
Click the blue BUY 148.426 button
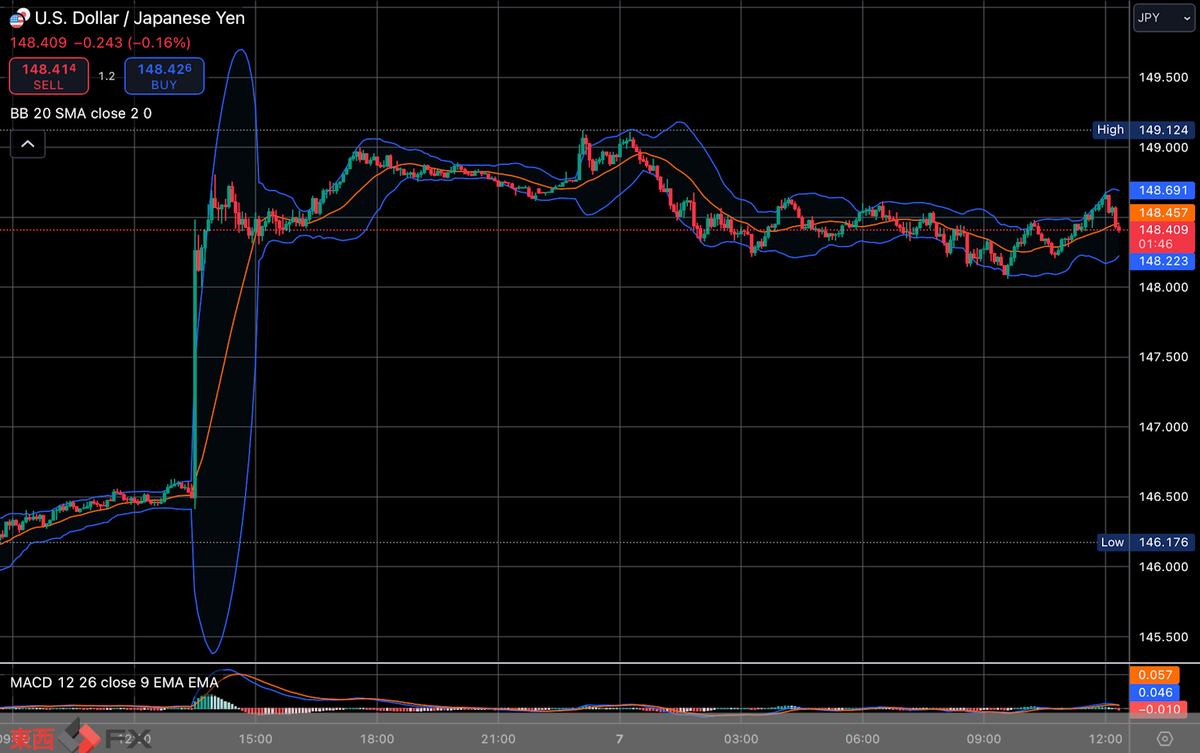tap(164, 76)
